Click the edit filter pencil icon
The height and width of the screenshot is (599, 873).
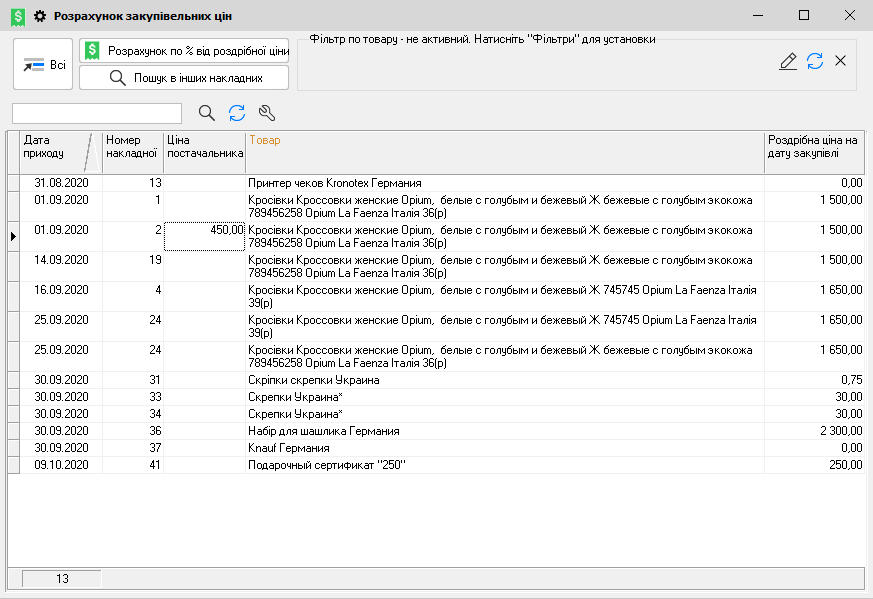coord(788,61)
